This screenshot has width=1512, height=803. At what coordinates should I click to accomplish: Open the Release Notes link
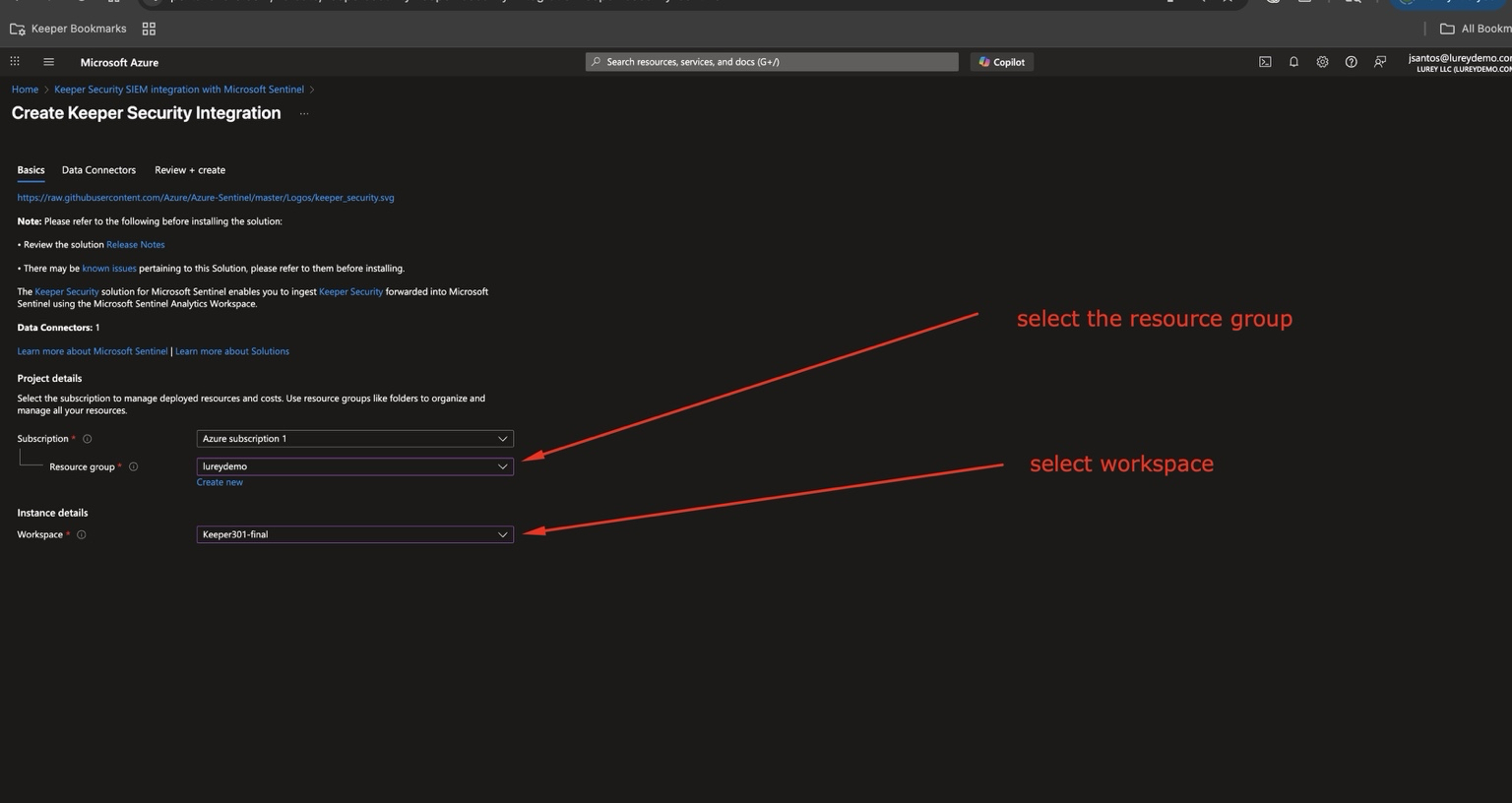coord(136,245)
